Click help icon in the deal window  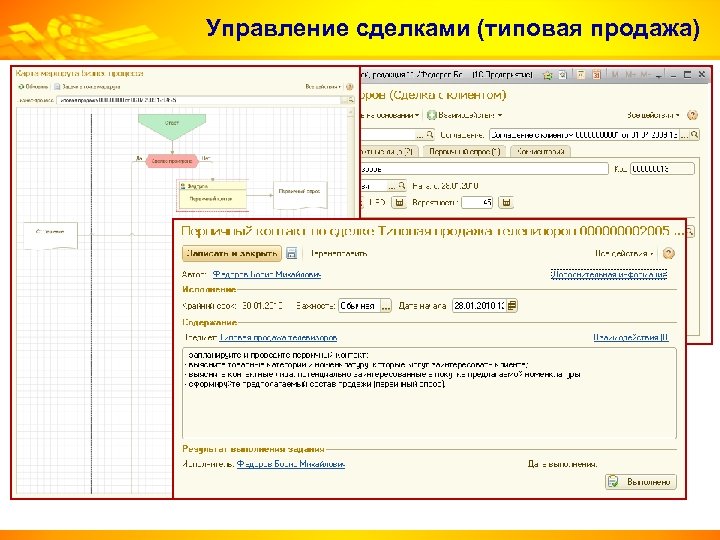(692, 115)
